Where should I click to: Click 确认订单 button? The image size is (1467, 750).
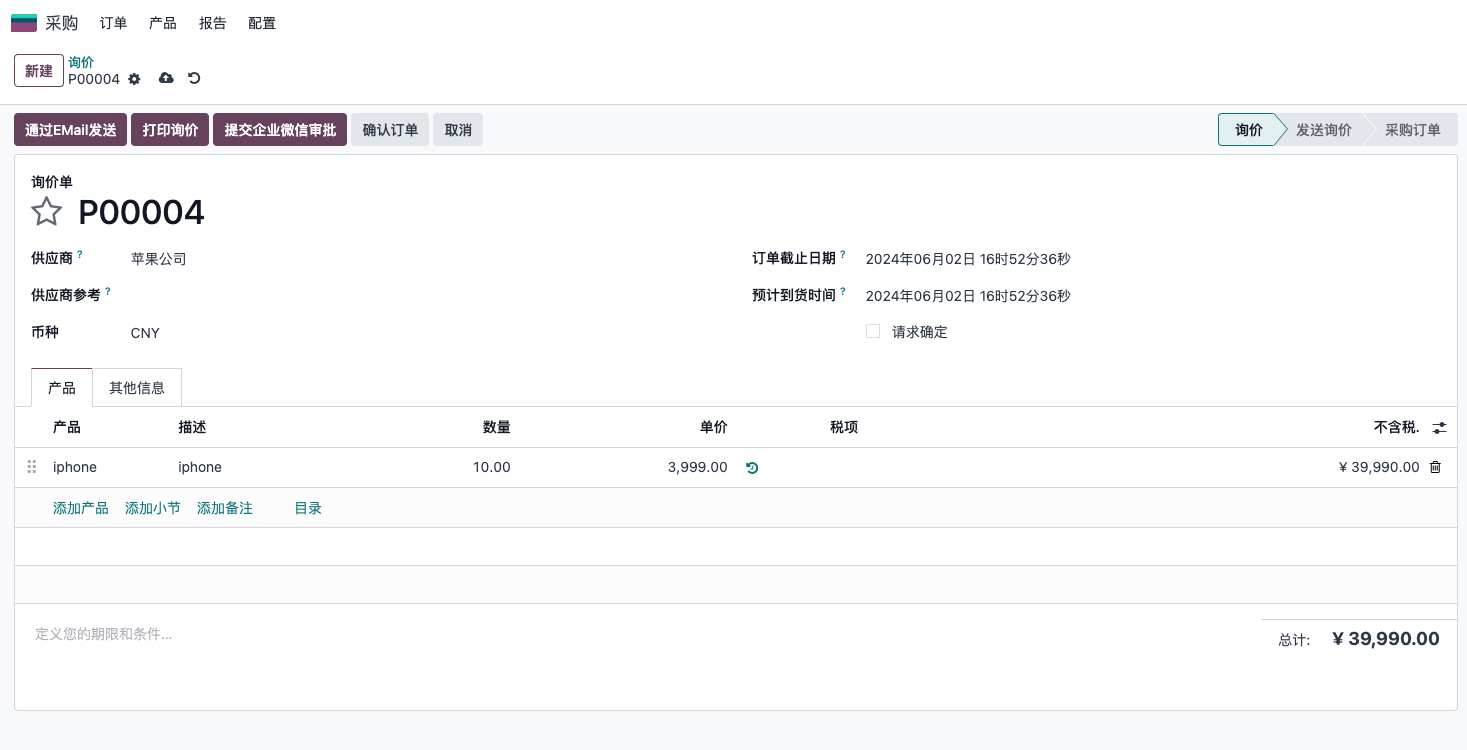[390, 130]
